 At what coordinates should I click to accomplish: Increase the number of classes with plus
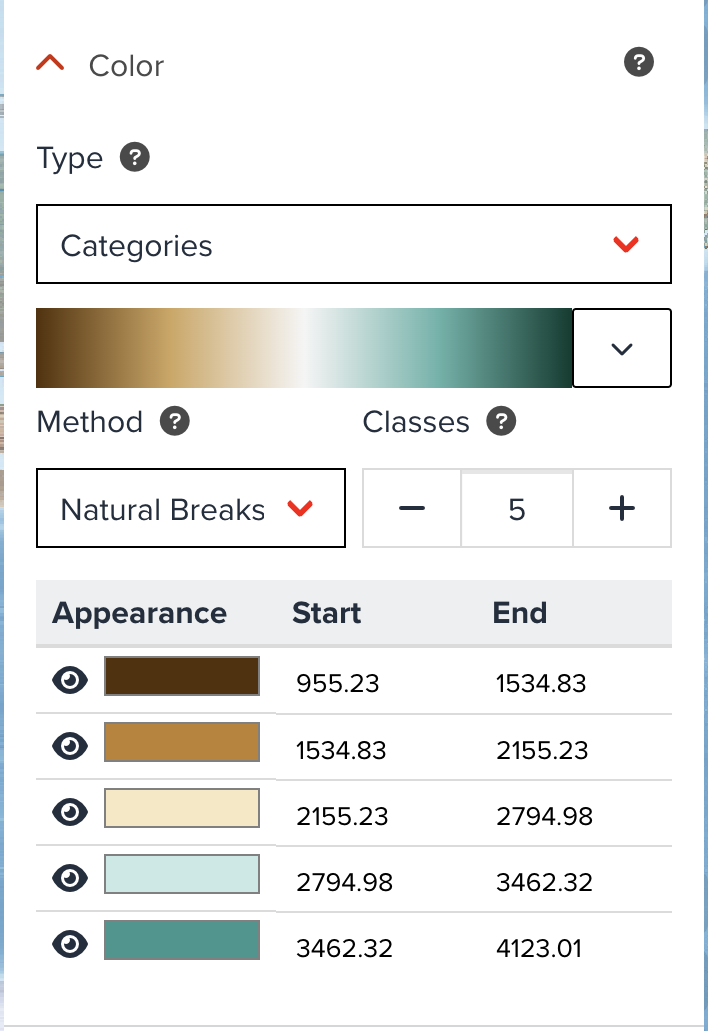click(x=622, y=508)
